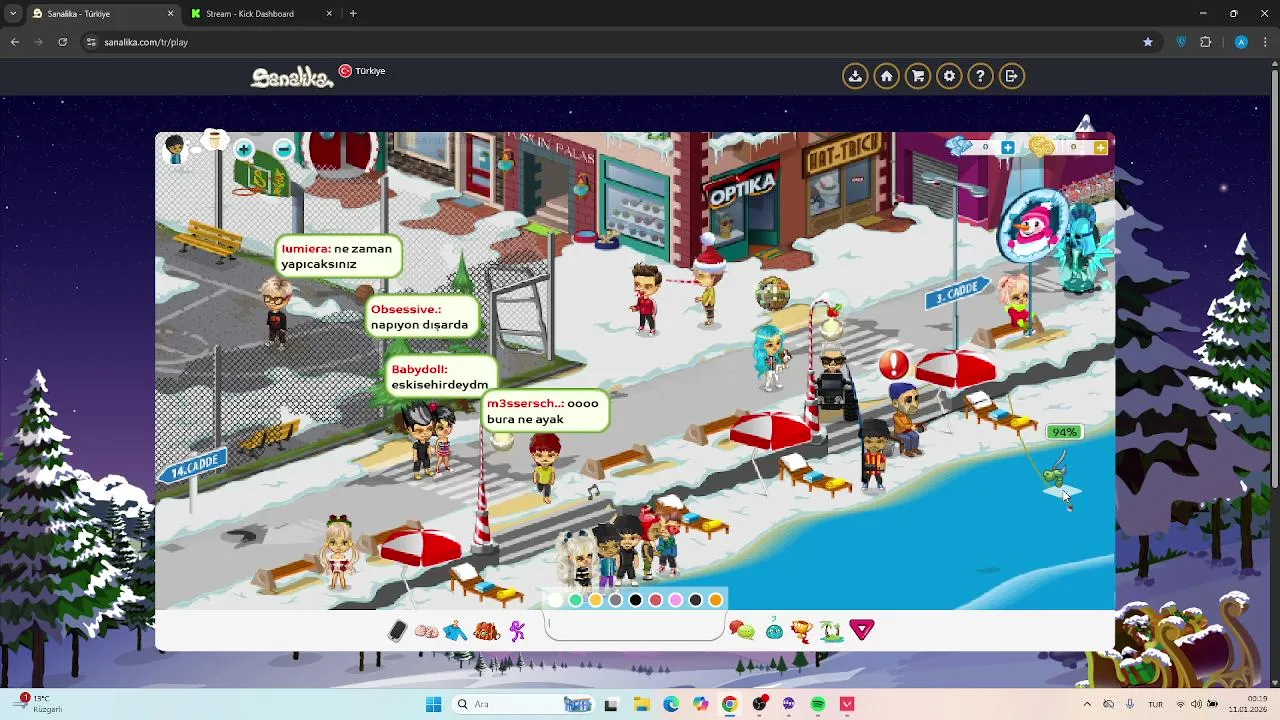Go back in browser history

[15, 42]
